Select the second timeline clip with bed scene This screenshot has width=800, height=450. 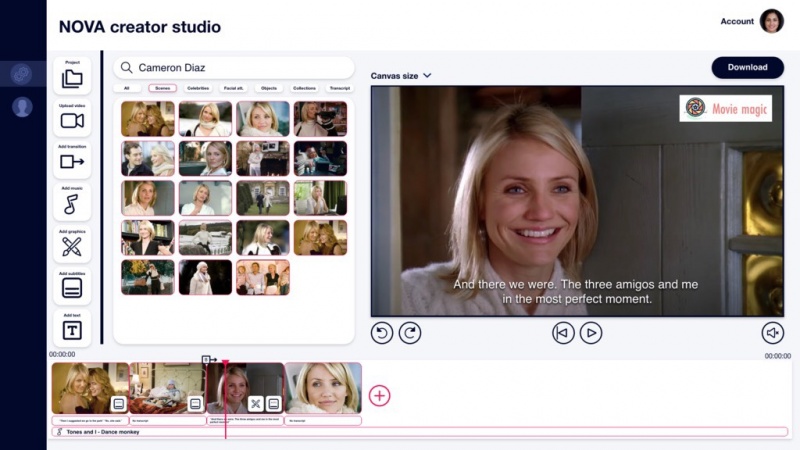168,388
